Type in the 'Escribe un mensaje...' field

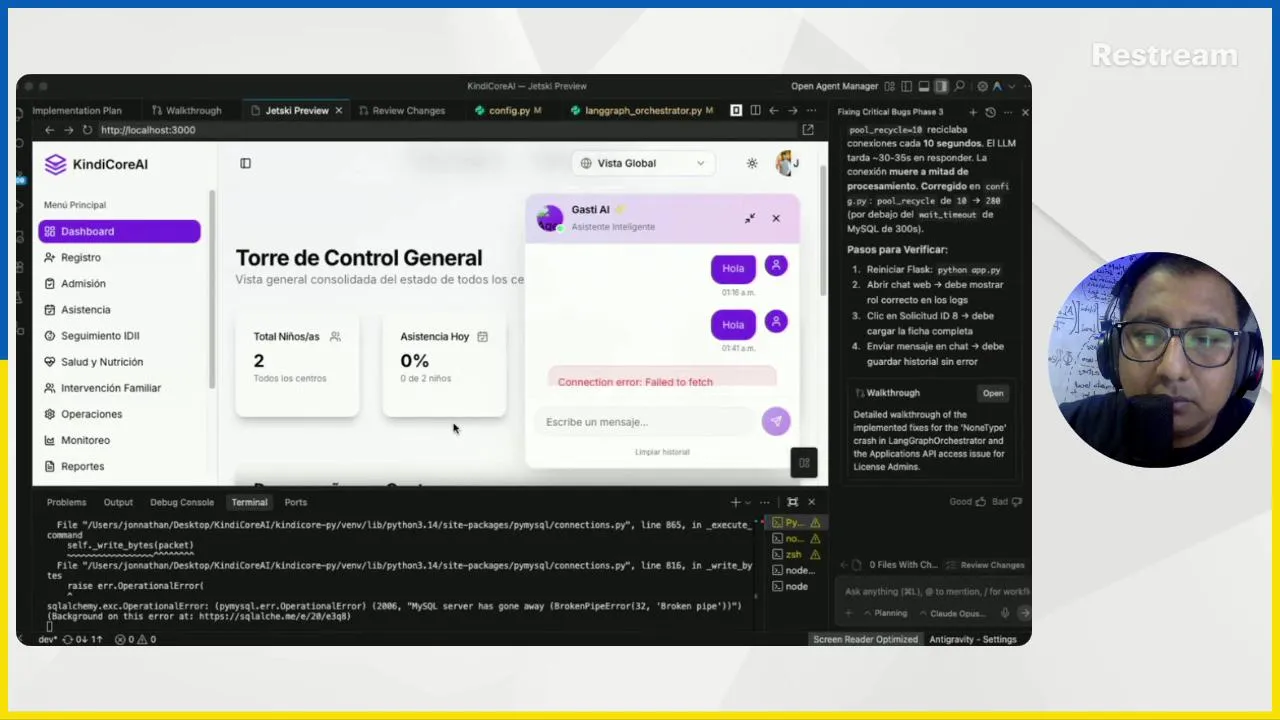647,422
